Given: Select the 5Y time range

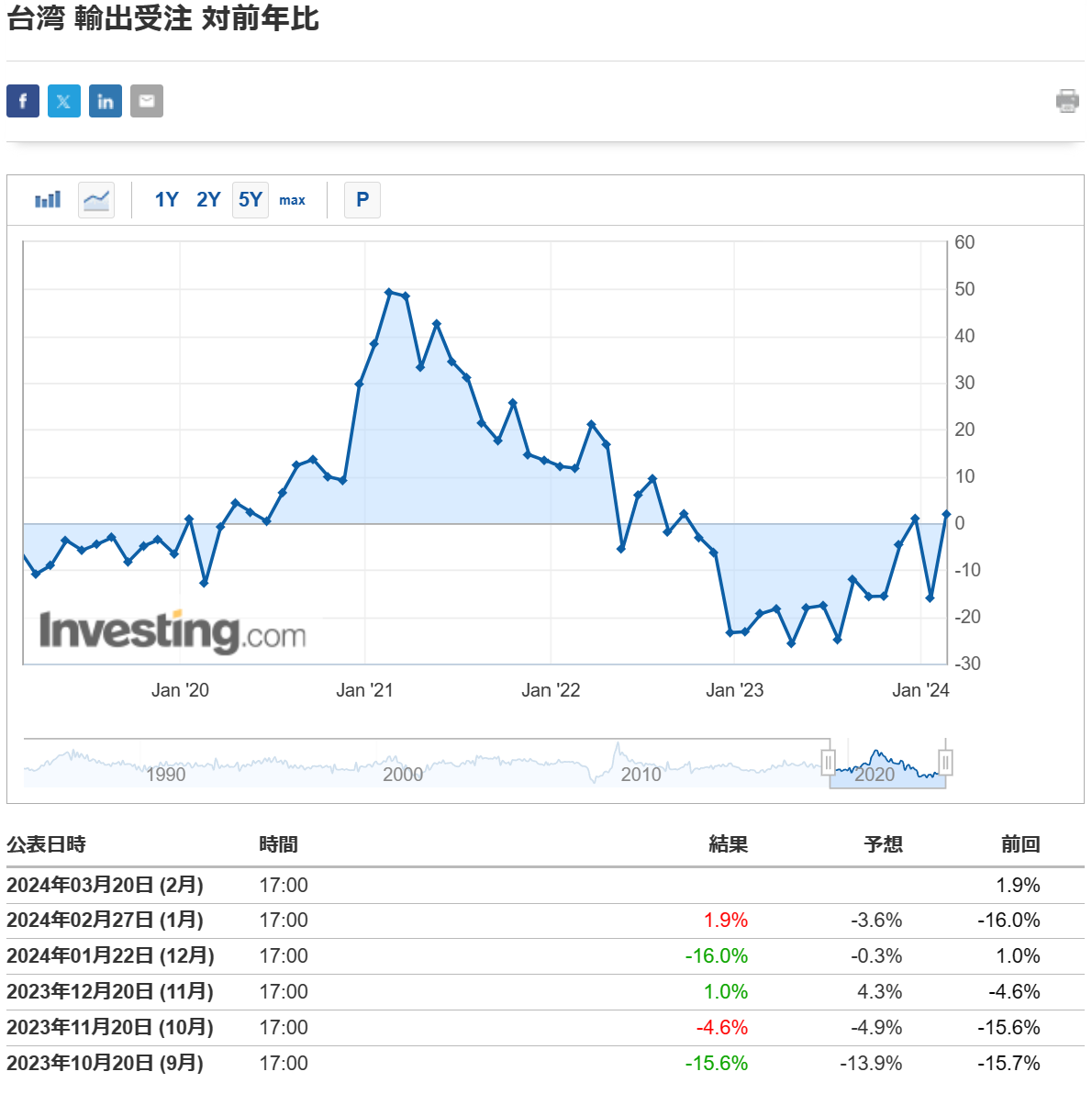Looking at the screenshot, I should [251, 199].
